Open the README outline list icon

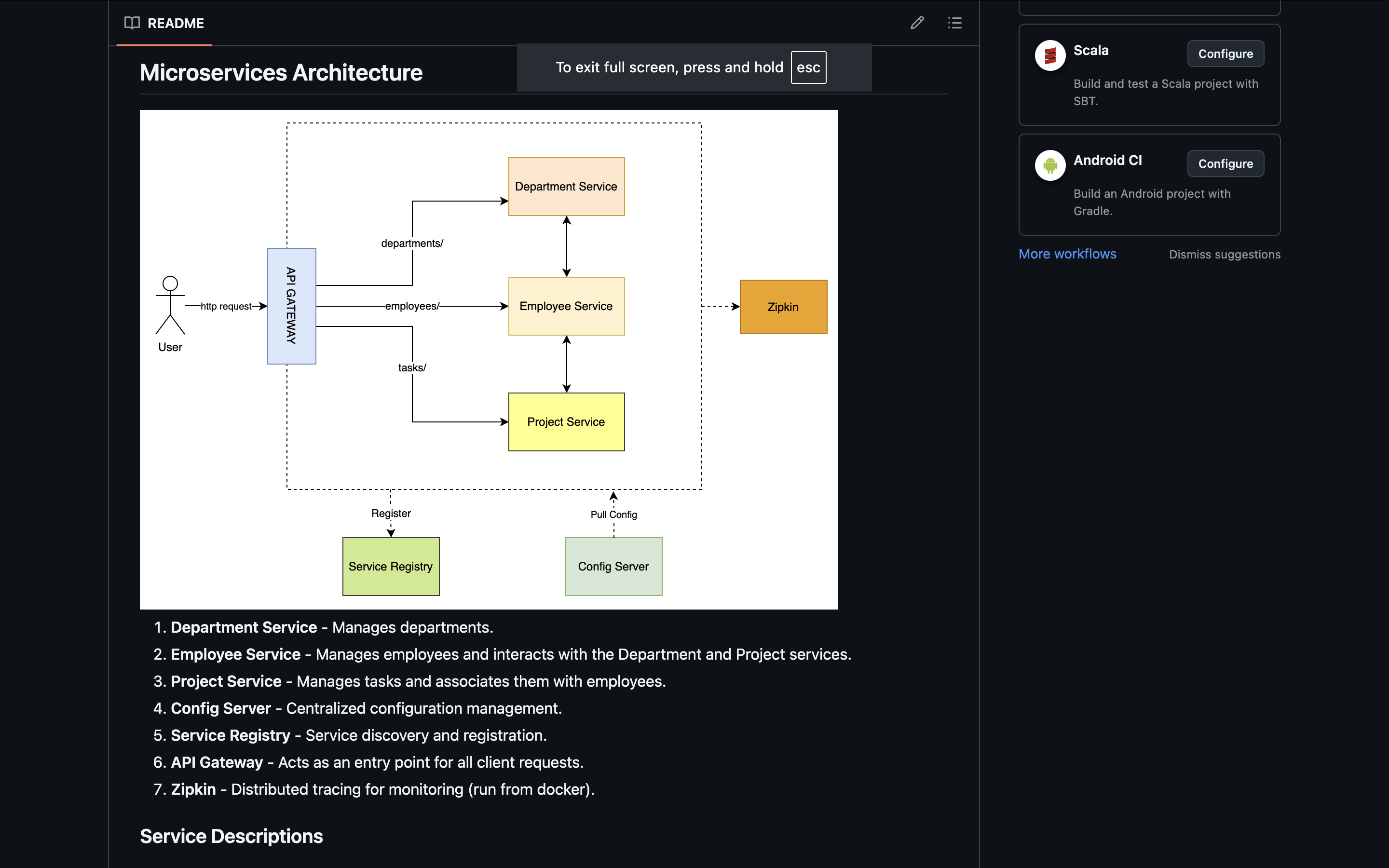point(954,23)
